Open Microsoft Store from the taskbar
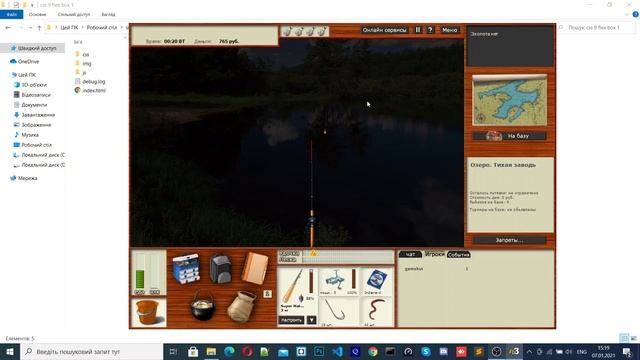The width and height of the screenshot is (640, 360). (x=193, y=351)
